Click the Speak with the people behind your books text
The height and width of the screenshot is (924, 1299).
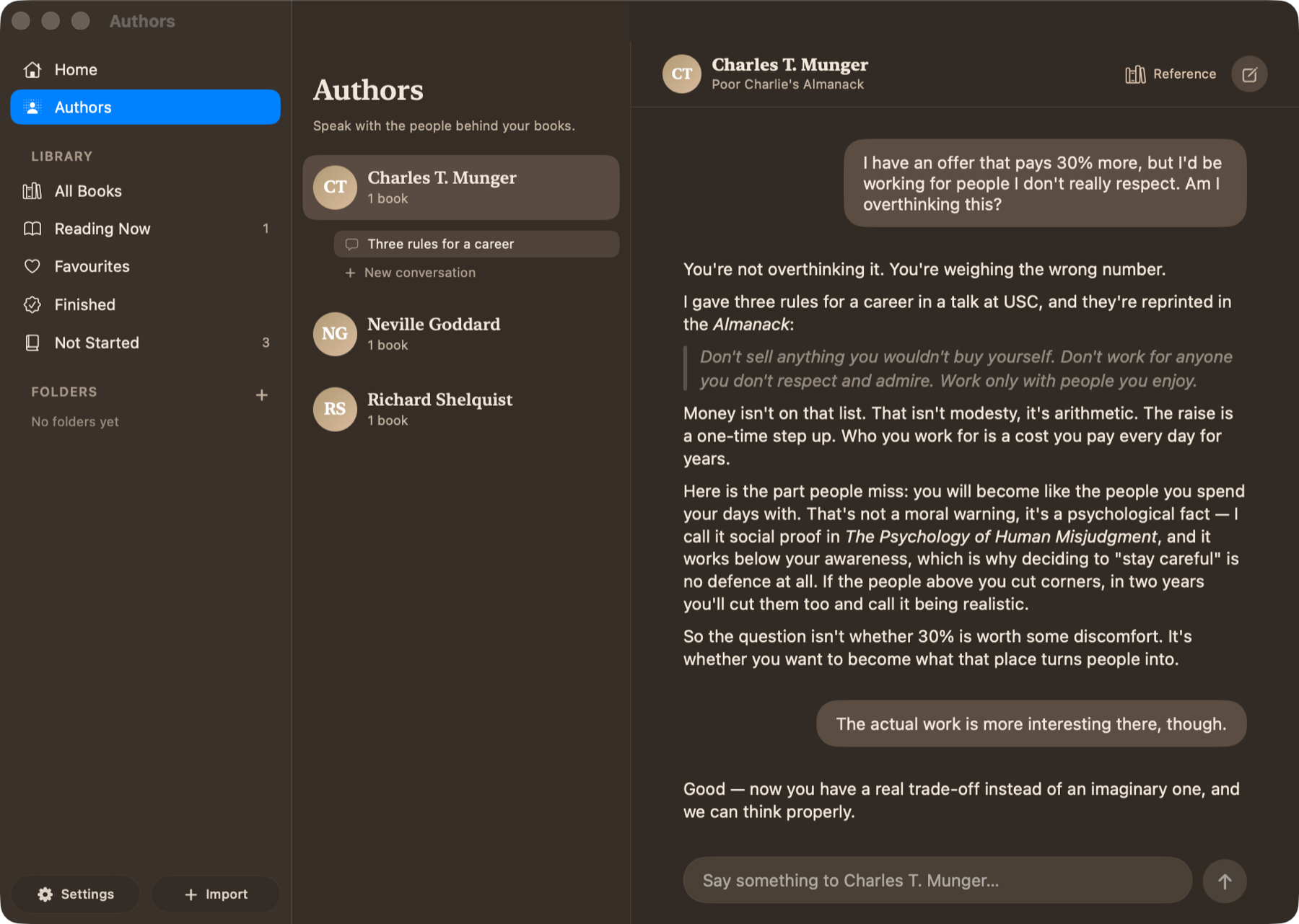click(444, 126)
